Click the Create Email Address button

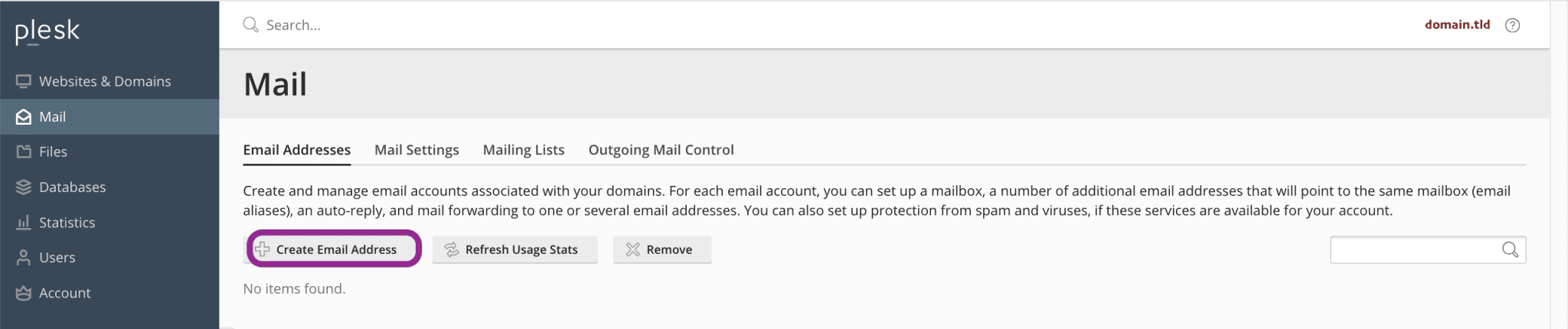(334, 249)
